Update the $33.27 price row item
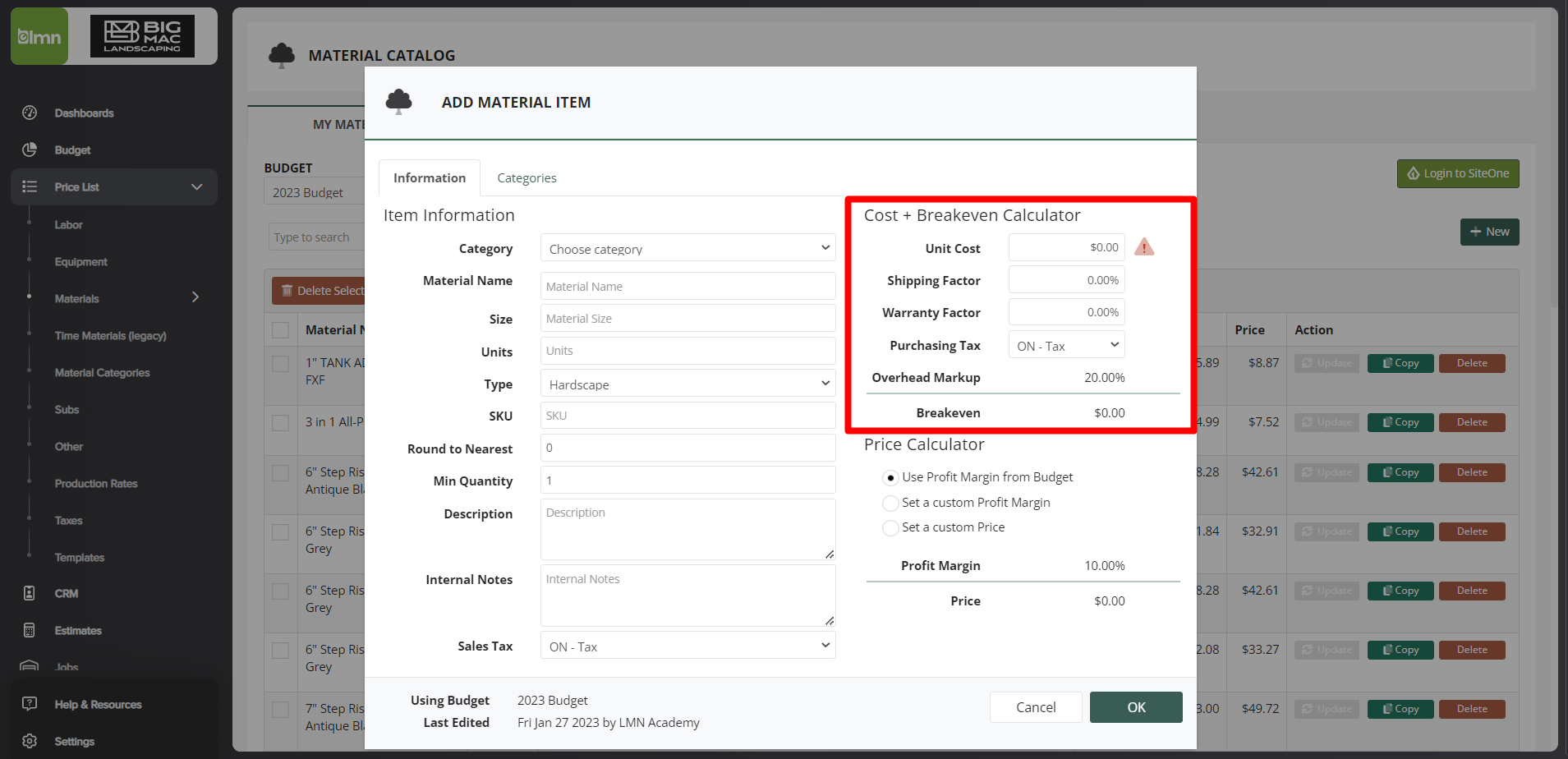The width and height of the screenshot is (1568, 759). click(x=1327, y=650)
